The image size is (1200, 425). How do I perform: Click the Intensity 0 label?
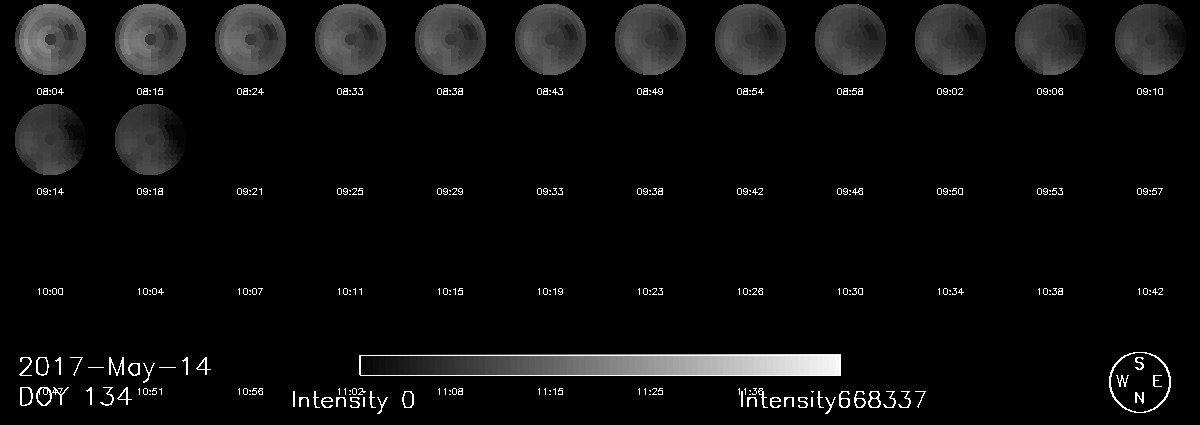click(353, 401)
